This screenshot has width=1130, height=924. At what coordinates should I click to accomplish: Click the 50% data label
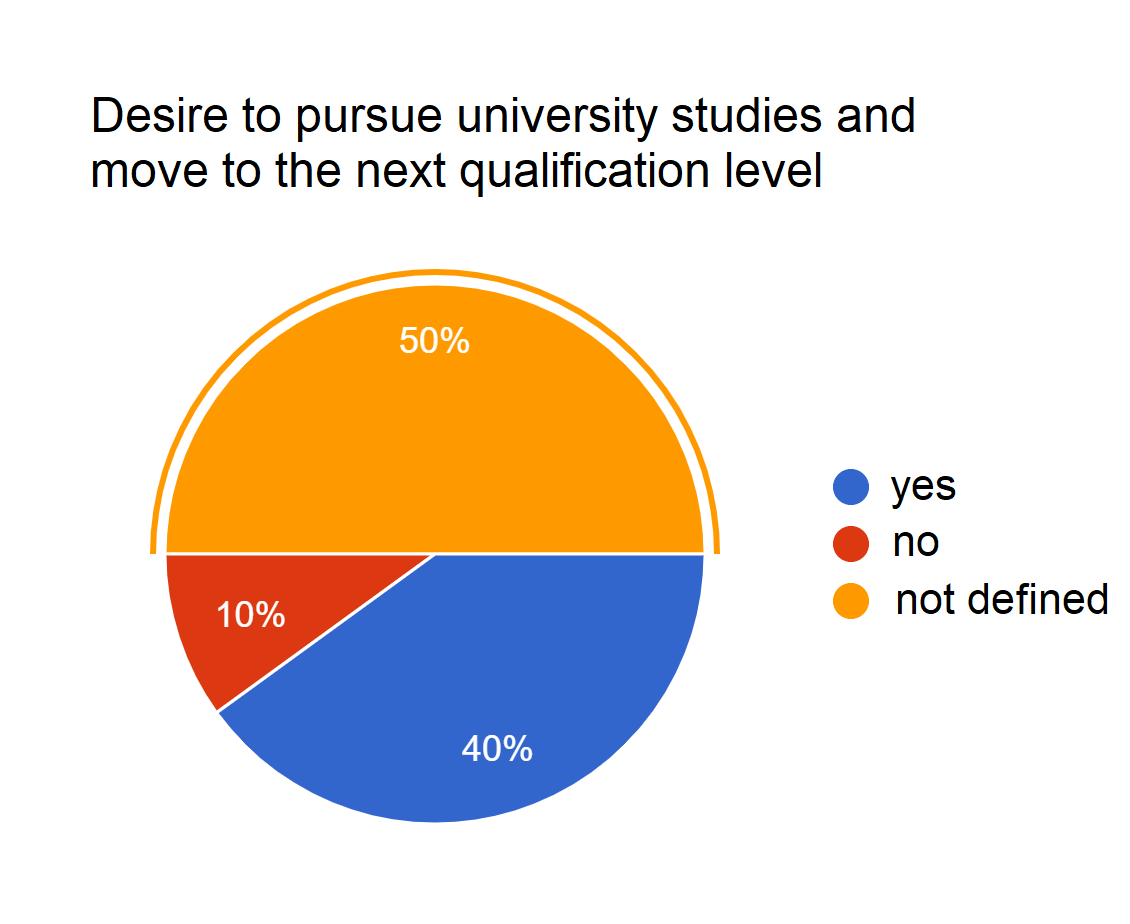[434, 341]
